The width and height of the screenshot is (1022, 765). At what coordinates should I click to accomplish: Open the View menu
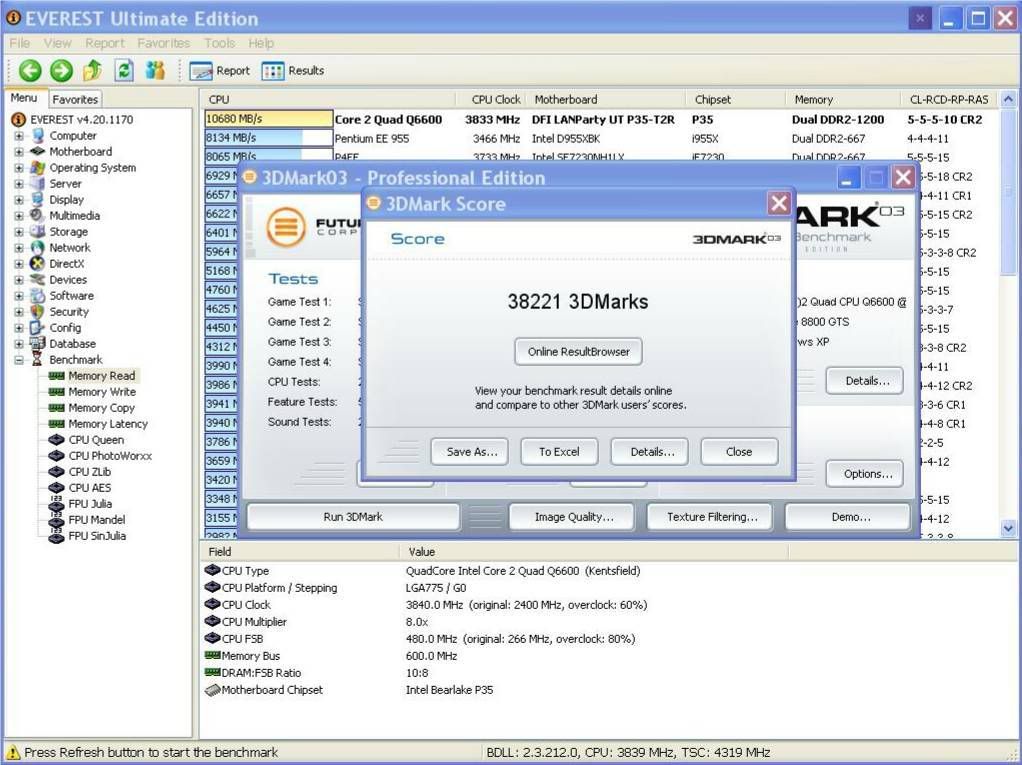point(57,43)
